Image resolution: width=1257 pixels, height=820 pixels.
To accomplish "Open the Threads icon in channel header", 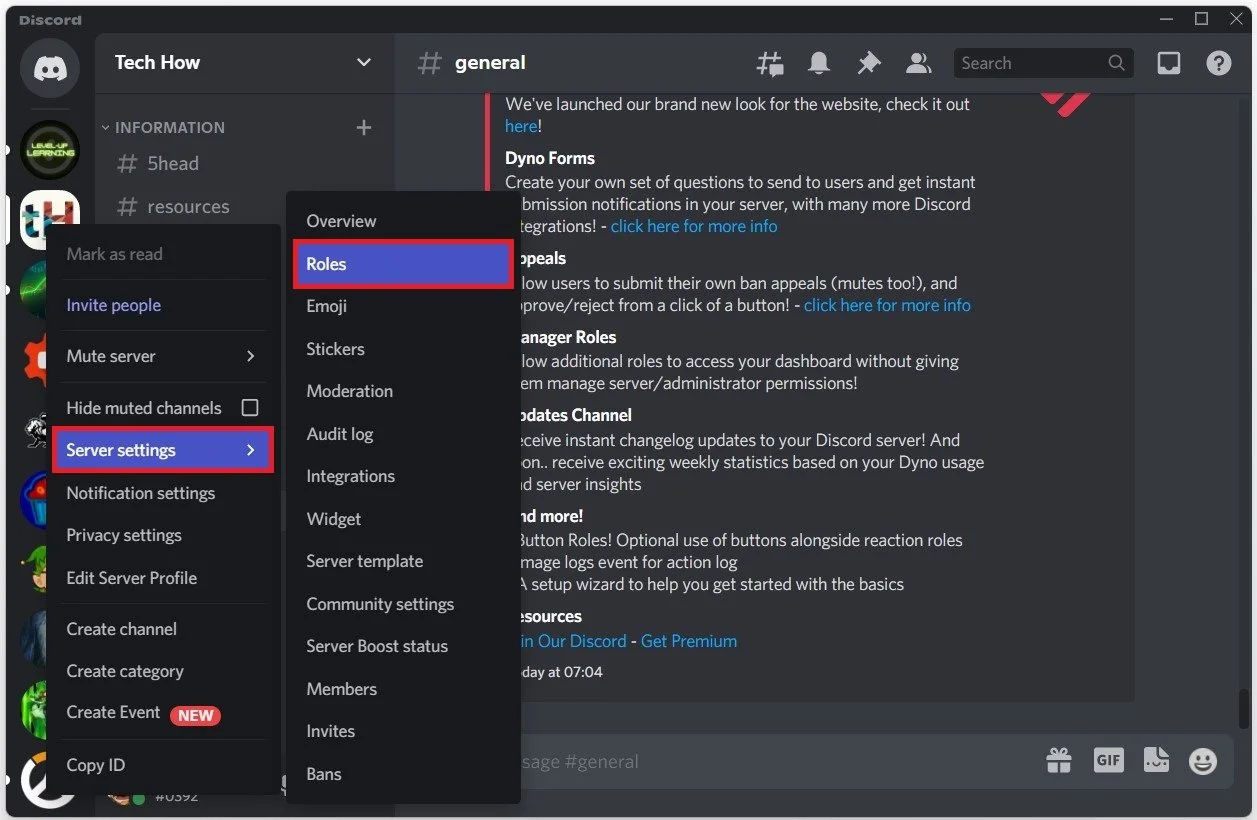I will [770, 63].
